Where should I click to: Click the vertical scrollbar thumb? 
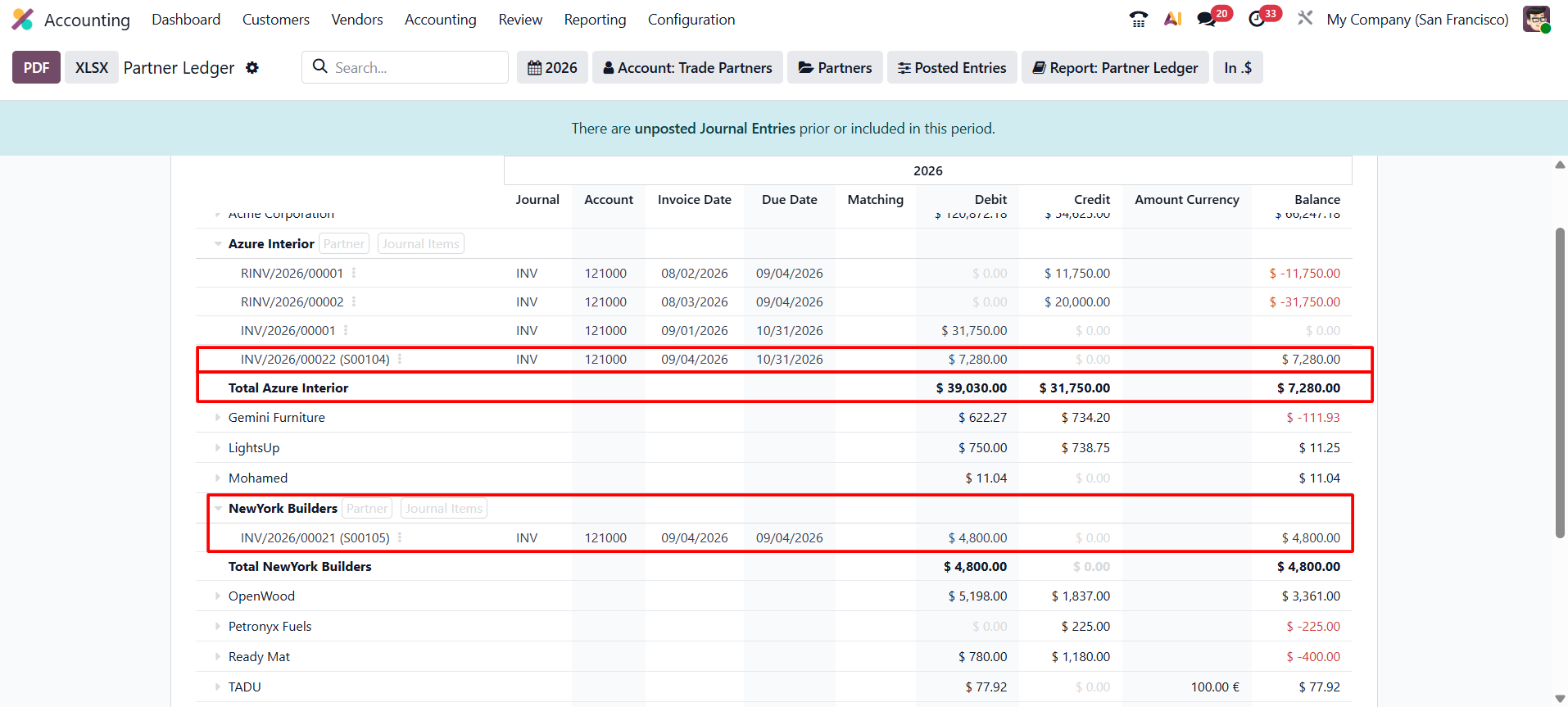pyautogui.click(x=1560, y=383)
